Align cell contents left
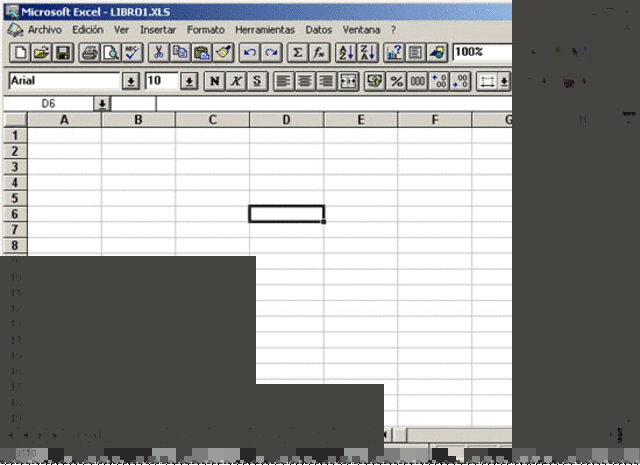Viewport: 640px width, 465px height. pyautogui.click(x=284, y=81)
